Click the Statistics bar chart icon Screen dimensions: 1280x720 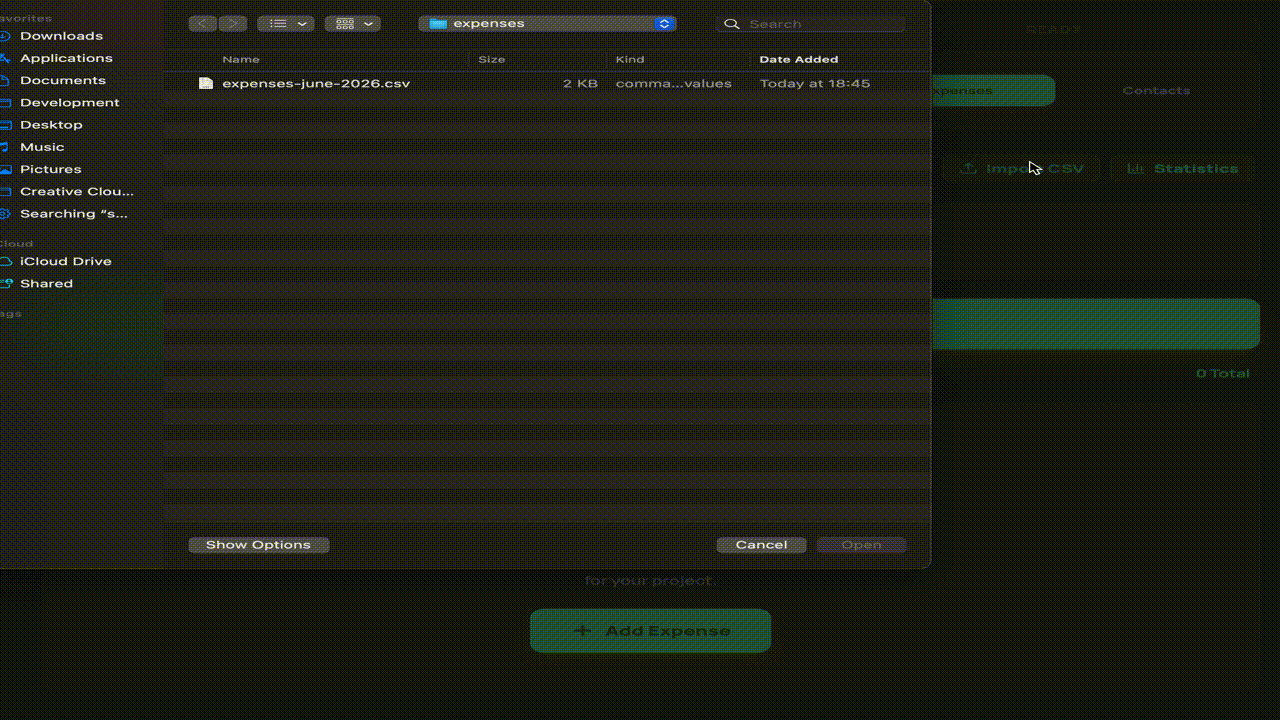pos(1135,169)
